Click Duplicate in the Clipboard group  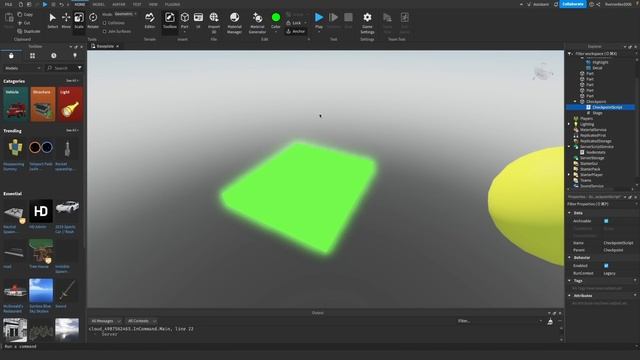click(29, 31)
